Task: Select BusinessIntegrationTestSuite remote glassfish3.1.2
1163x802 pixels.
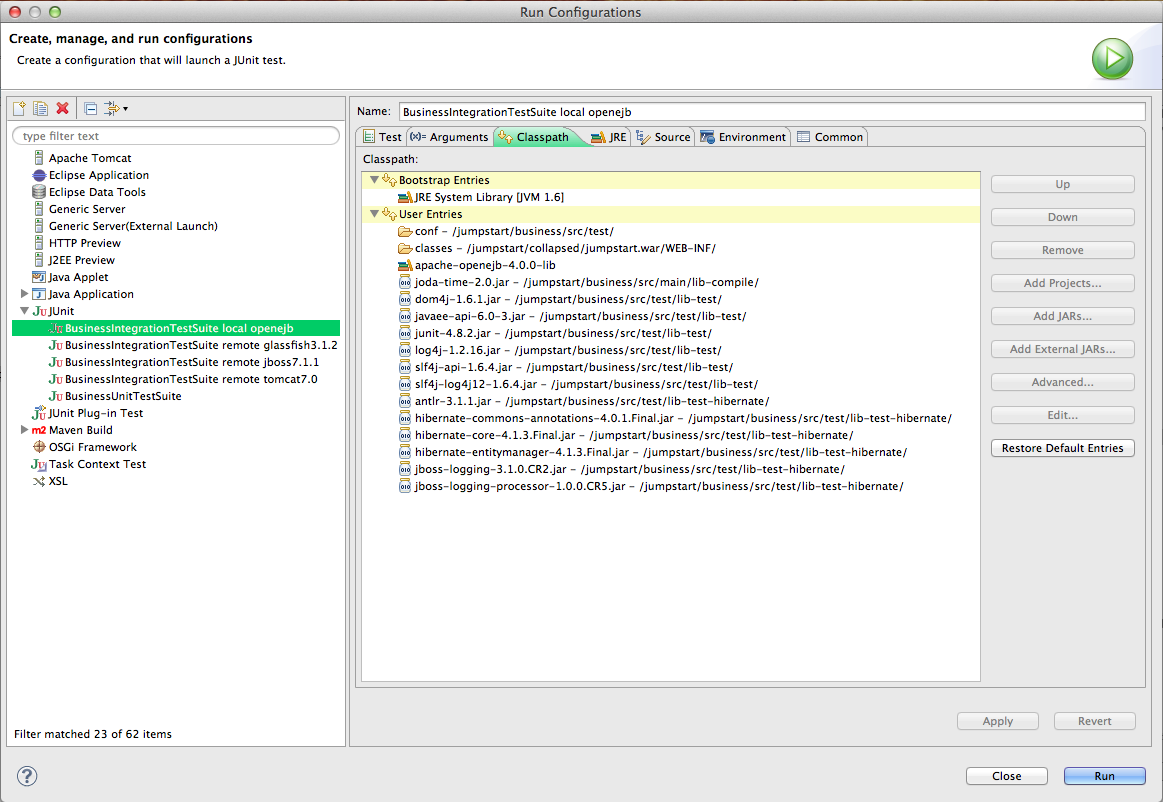Action: pyautogui.click(x=193, y=345)
